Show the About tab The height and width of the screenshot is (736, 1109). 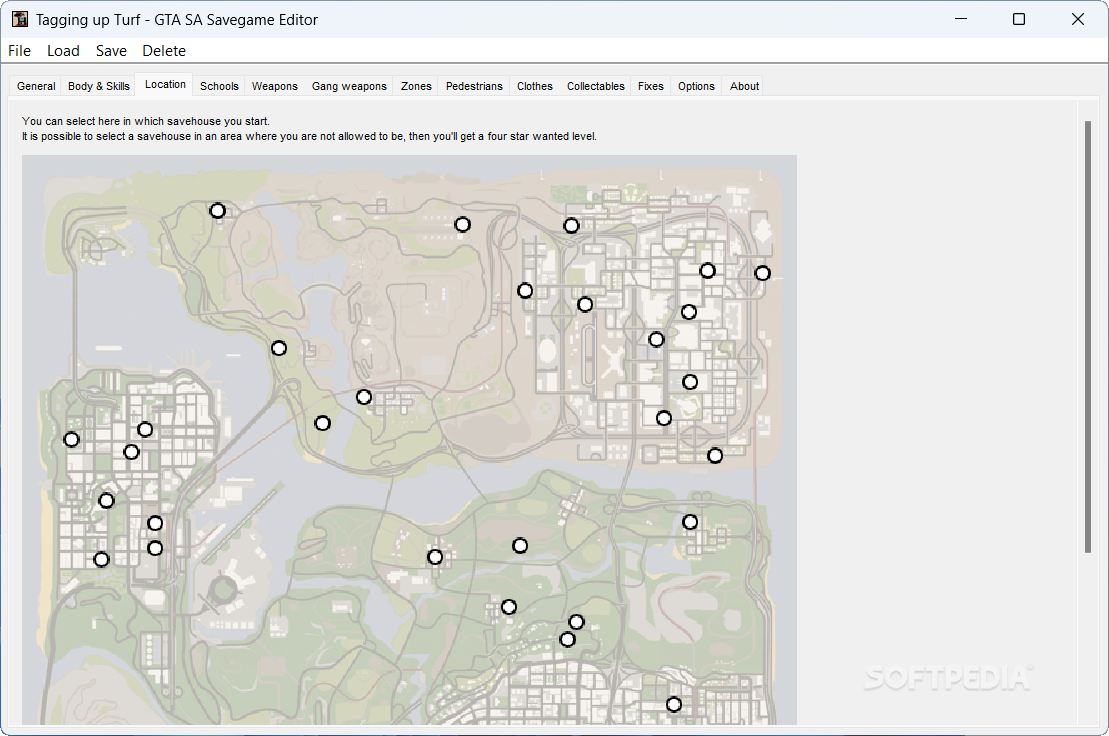click(744, 86)
